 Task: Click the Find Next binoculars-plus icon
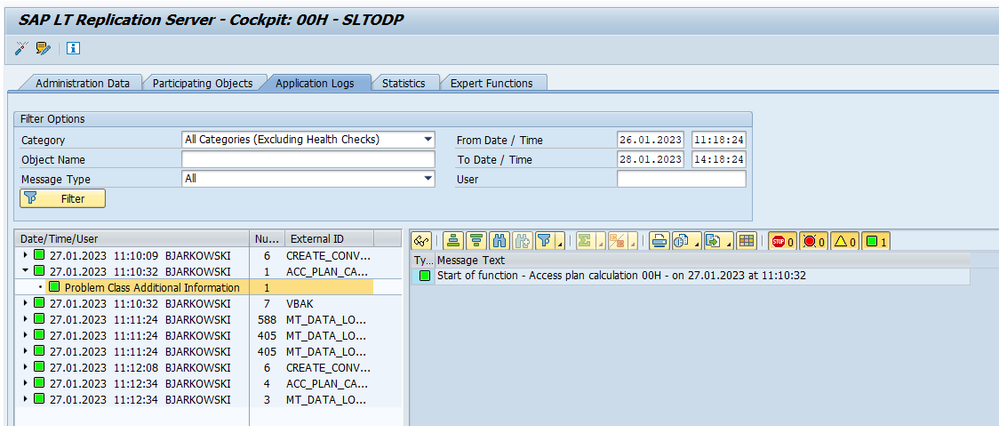522,241
